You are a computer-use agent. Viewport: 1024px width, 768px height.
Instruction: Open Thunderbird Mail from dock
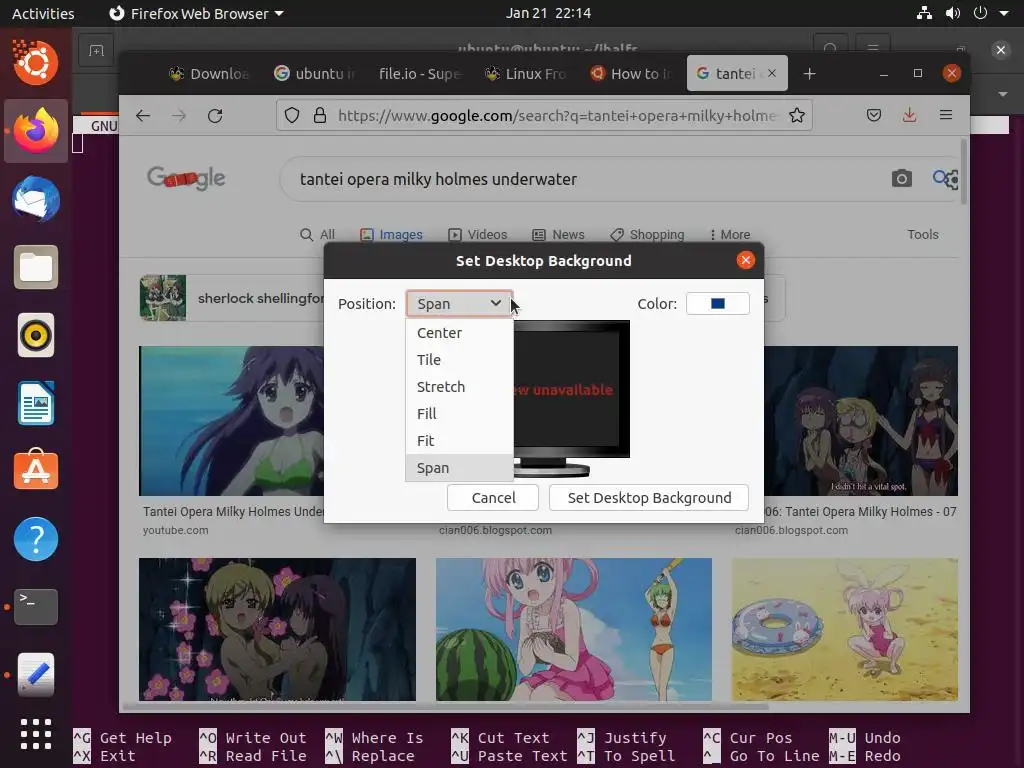coord(36,199)
